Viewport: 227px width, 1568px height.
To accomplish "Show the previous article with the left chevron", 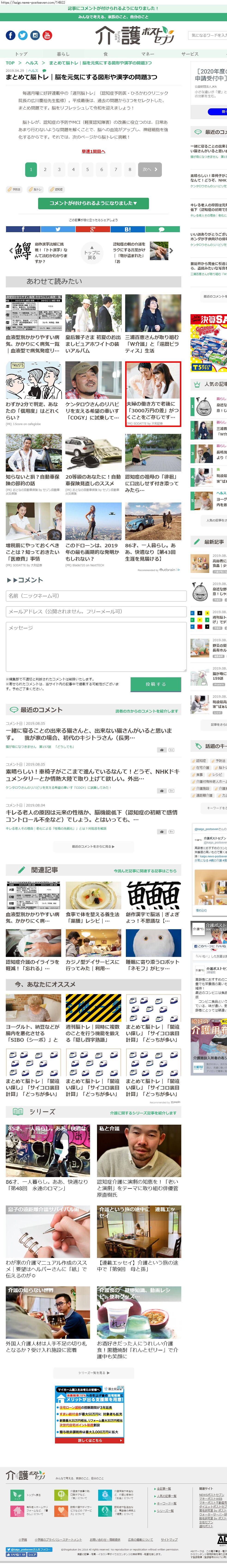I will click(10, 250).
